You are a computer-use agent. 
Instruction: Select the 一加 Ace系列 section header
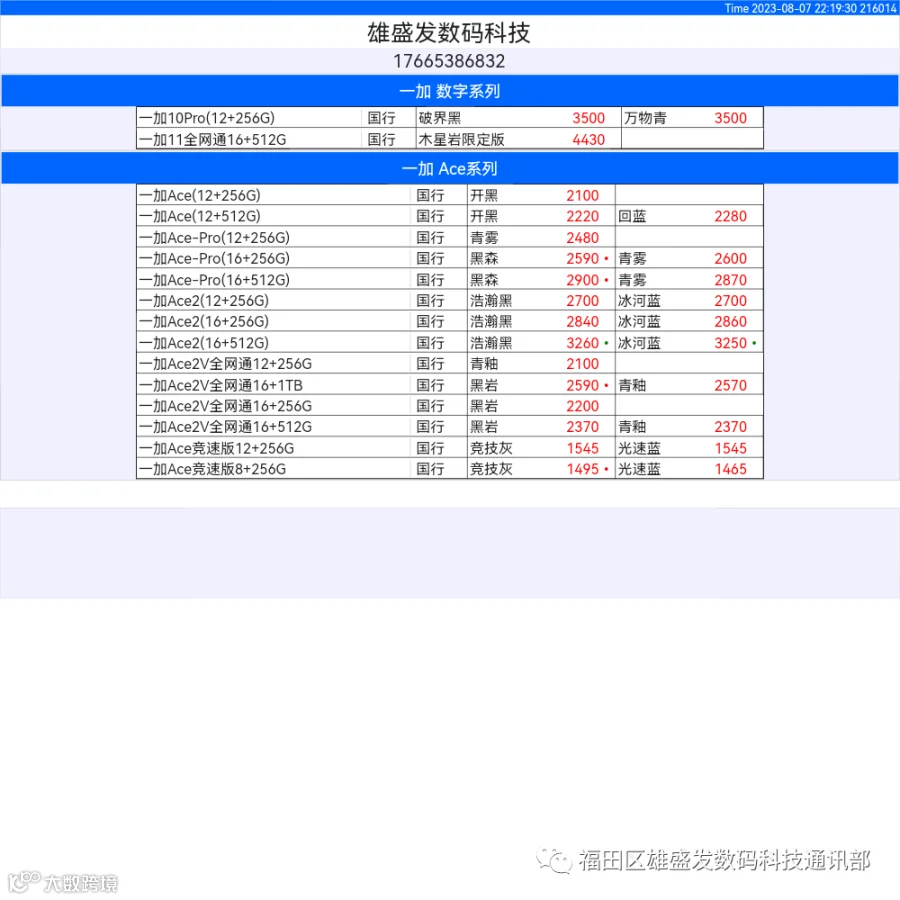[449, 168]
